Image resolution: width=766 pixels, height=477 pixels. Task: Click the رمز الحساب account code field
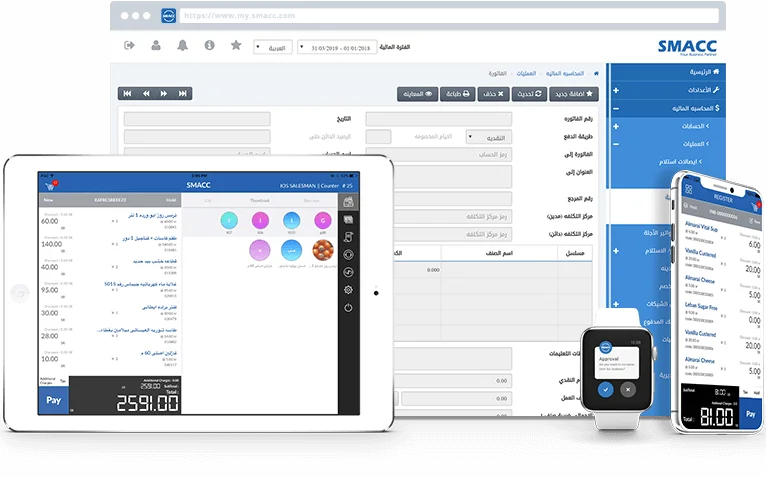click(439, 155)
